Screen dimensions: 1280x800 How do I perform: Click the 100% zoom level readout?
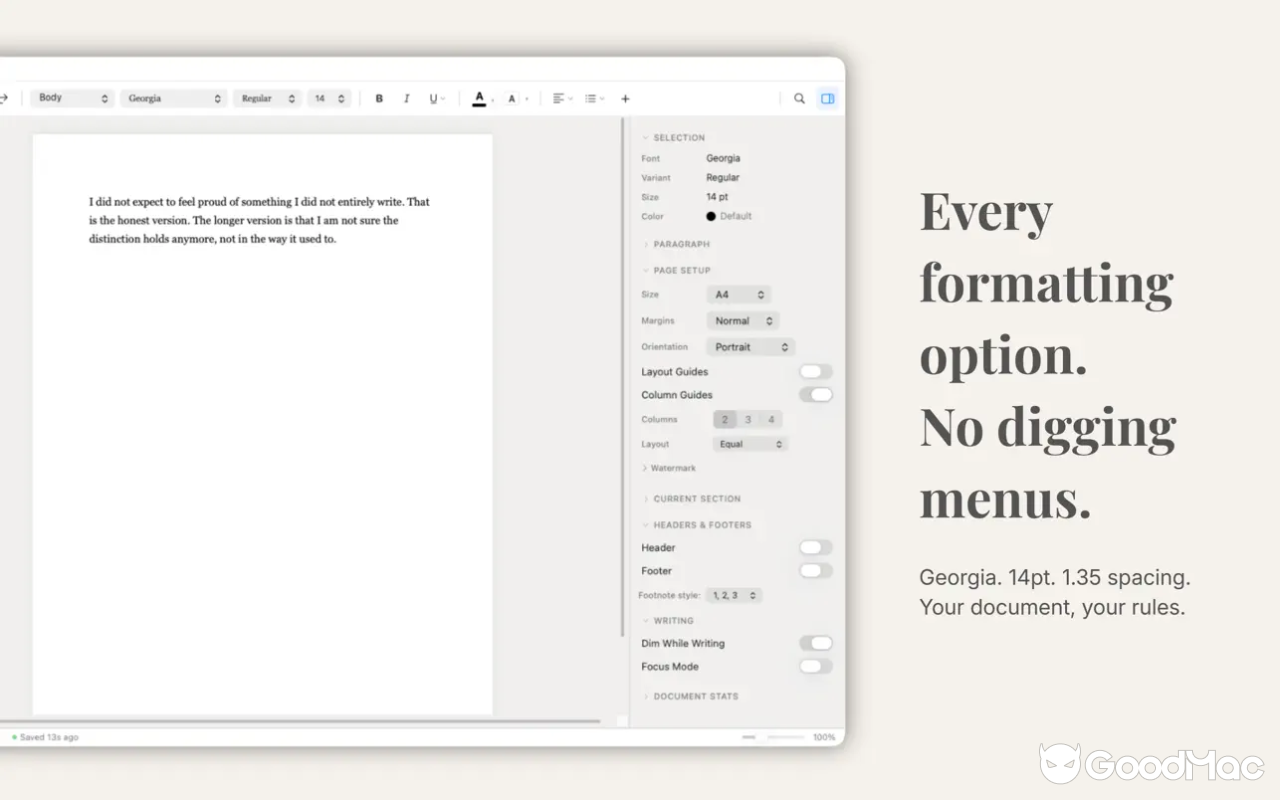pyautogui.click(x=824, y=737)
